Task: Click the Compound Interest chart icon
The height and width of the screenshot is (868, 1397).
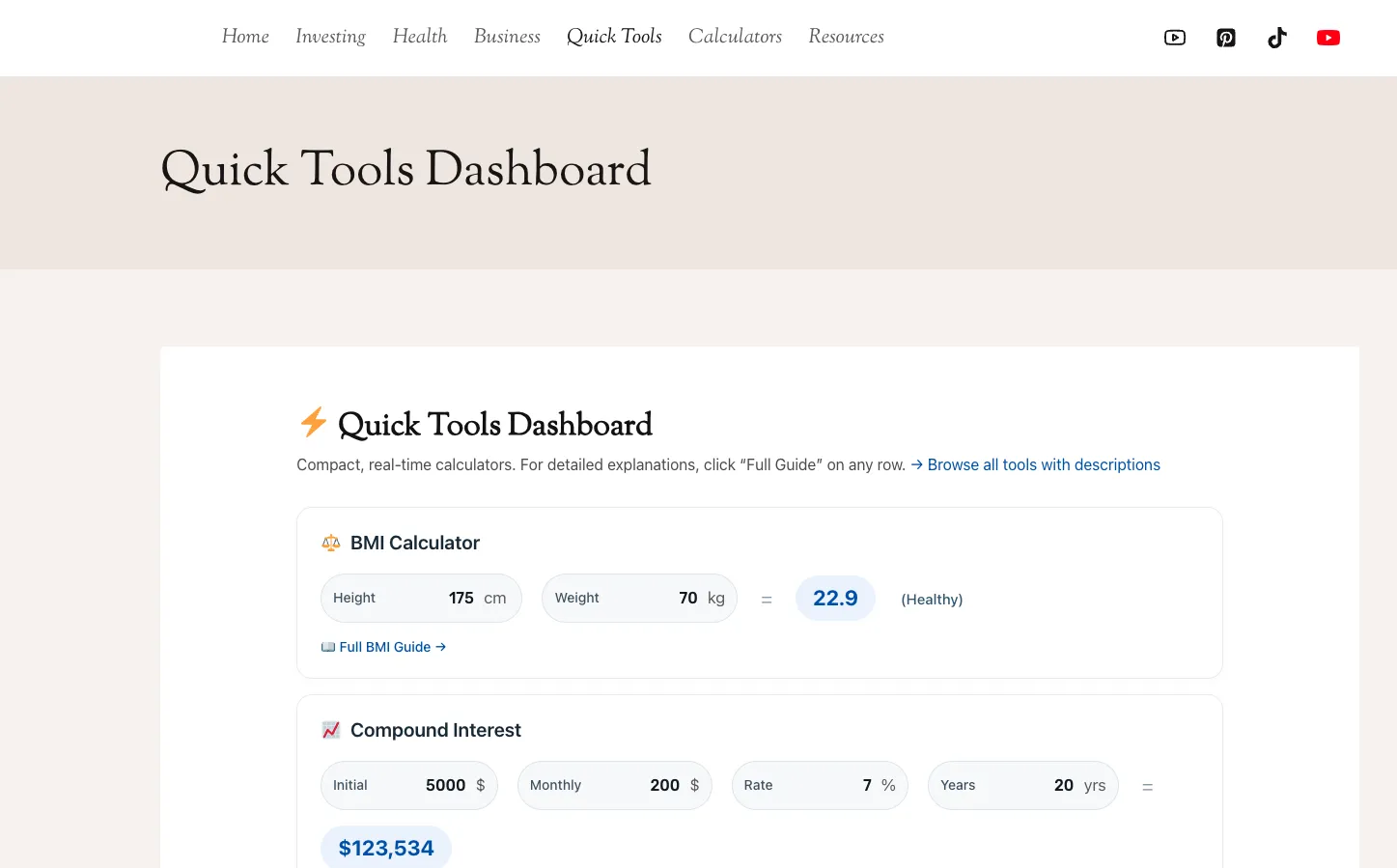Action: click(x=331, y=730)
